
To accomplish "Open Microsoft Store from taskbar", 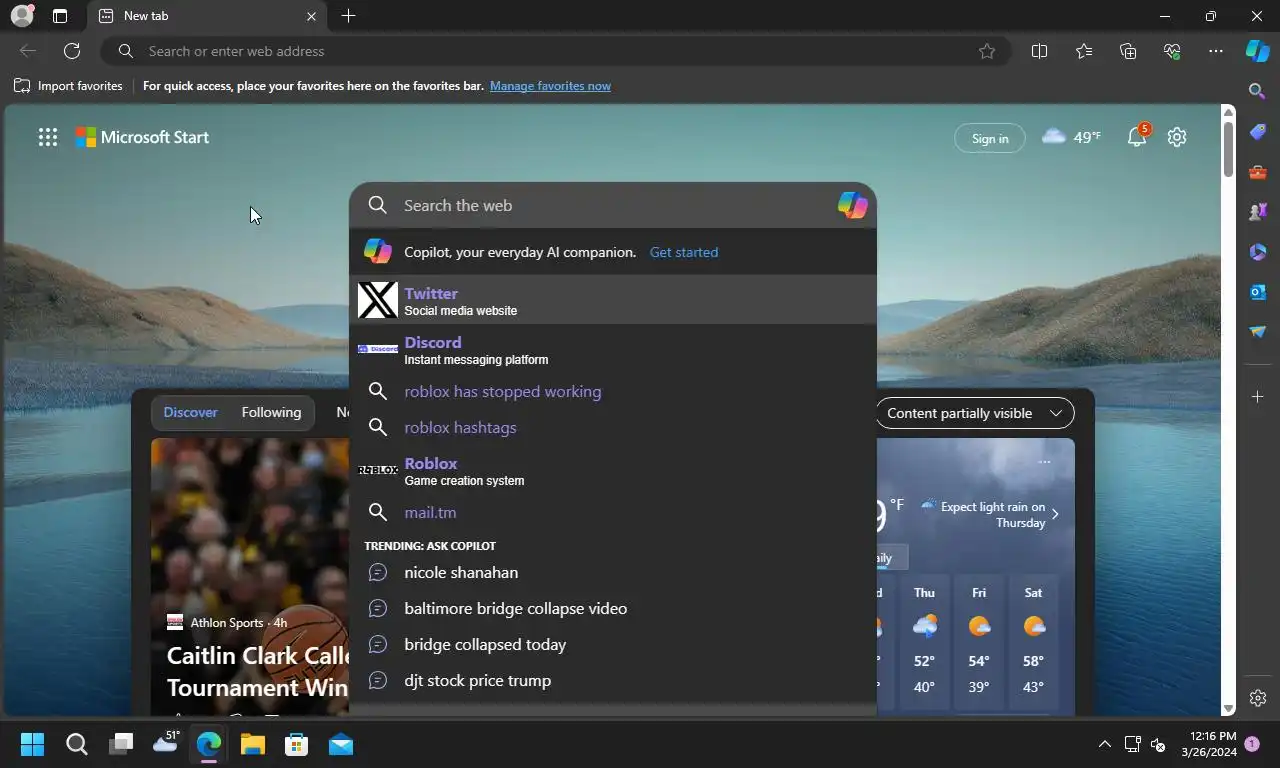I will (297, 744).
